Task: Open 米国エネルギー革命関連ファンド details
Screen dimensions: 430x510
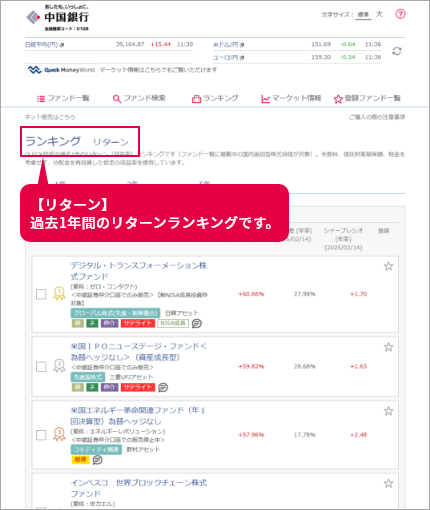Action: tap(138, 416)
